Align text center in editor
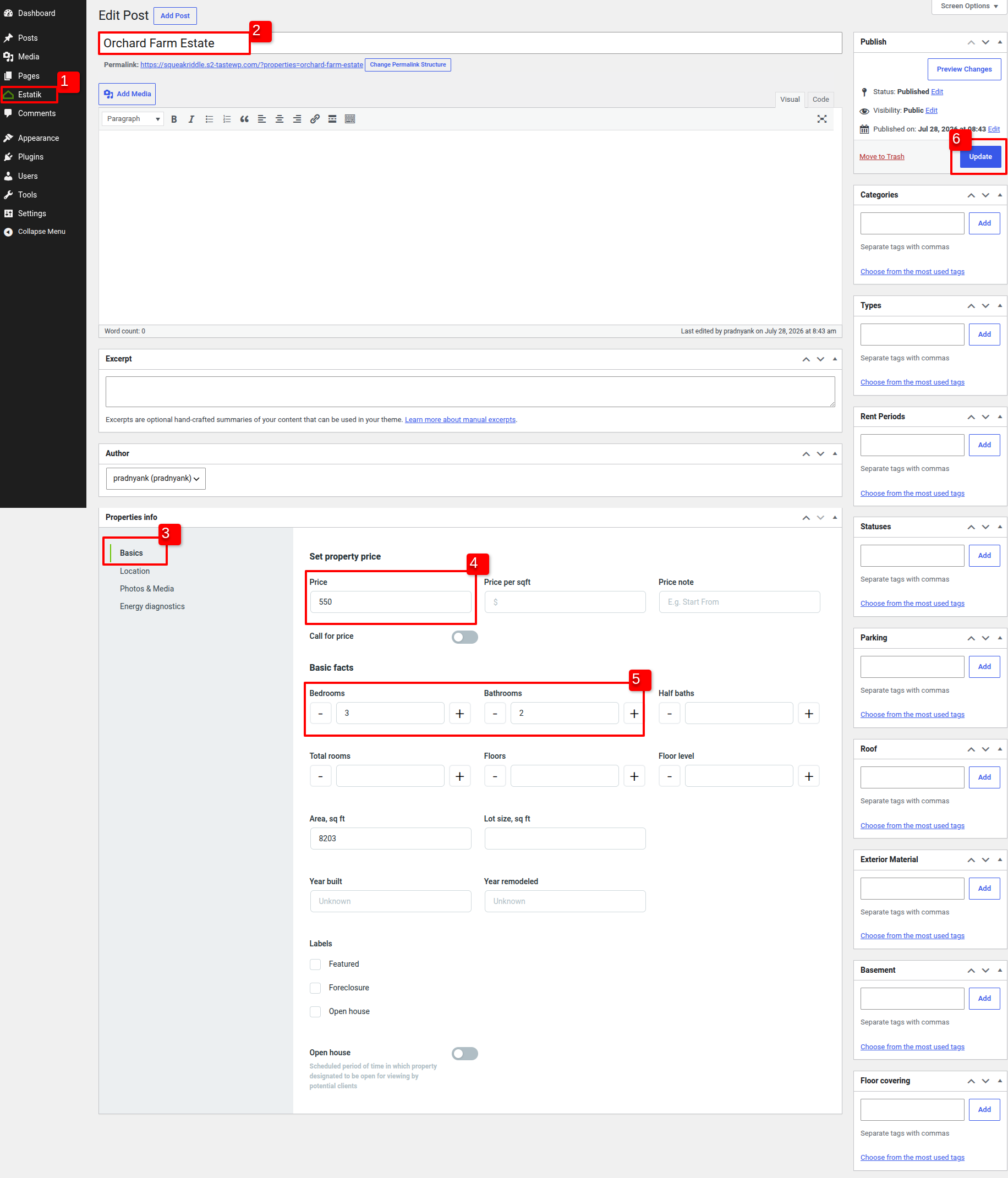 click(x=280, y=119)
